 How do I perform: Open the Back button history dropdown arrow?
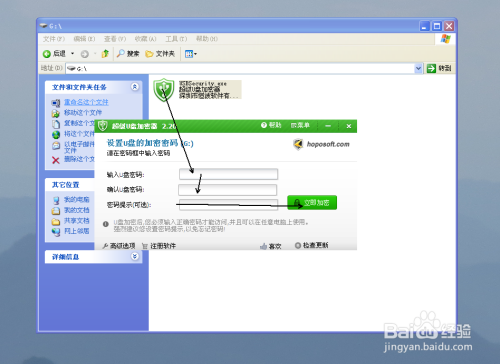[72, 54]
